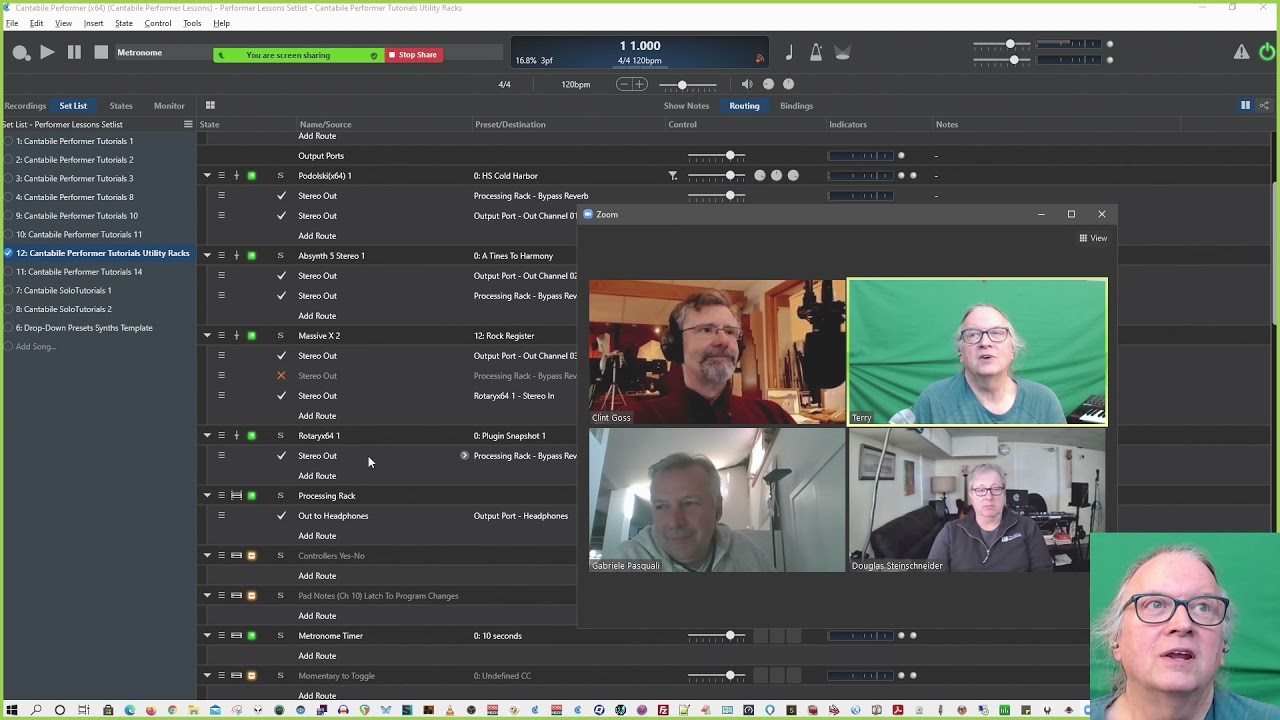Select song 1: Cantabile Performer Tutorials 1
1280x720 pixels.
point(74,141)
